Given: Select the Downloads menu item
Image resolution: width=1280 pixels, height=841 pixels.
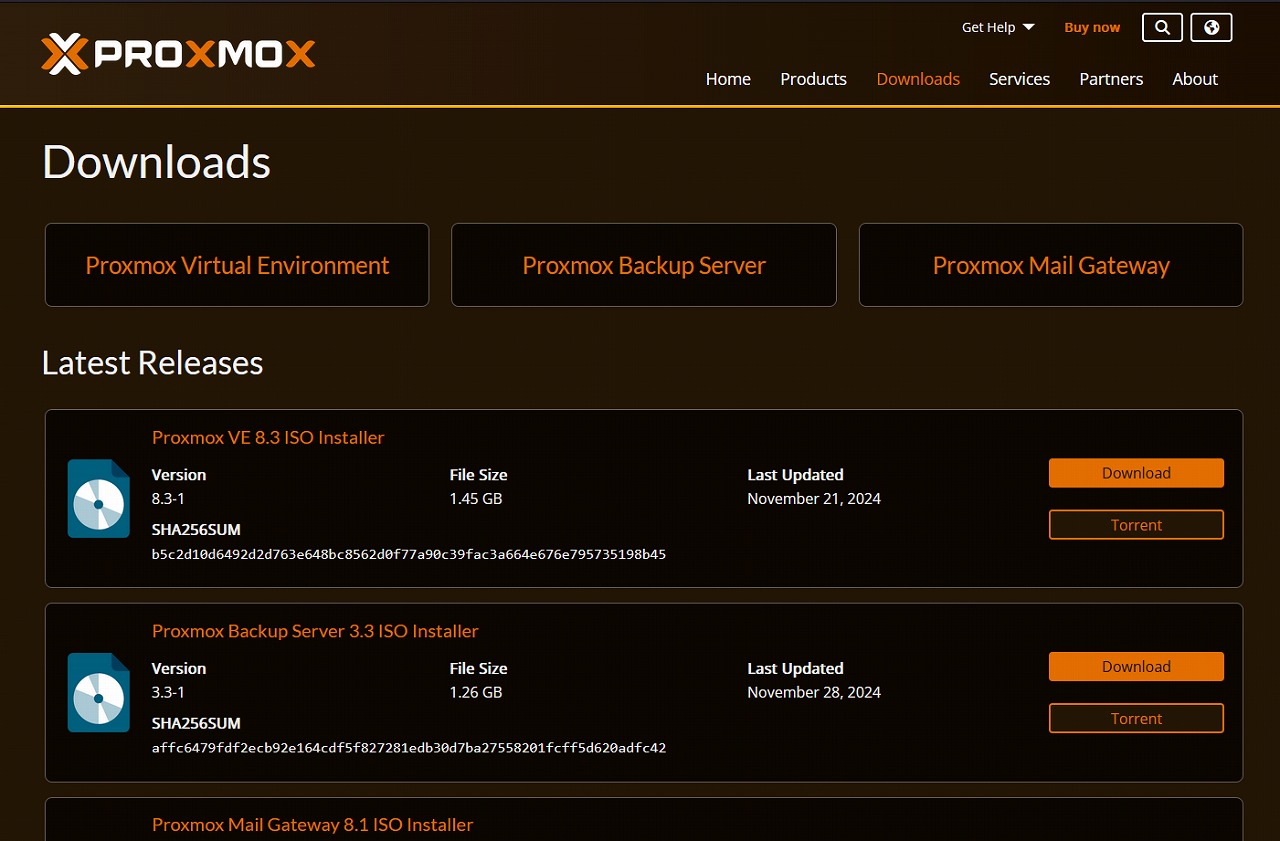Looking at the screenshot, I should (918, 79).
